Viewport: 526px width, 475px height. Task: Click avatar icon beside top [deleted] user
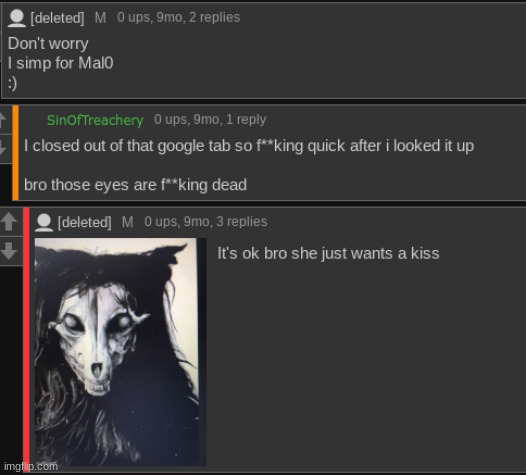[x=16, y=17]
